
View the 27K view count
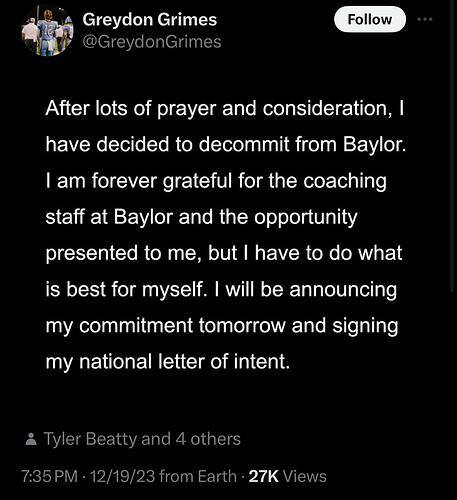click(x=264, y=476)
